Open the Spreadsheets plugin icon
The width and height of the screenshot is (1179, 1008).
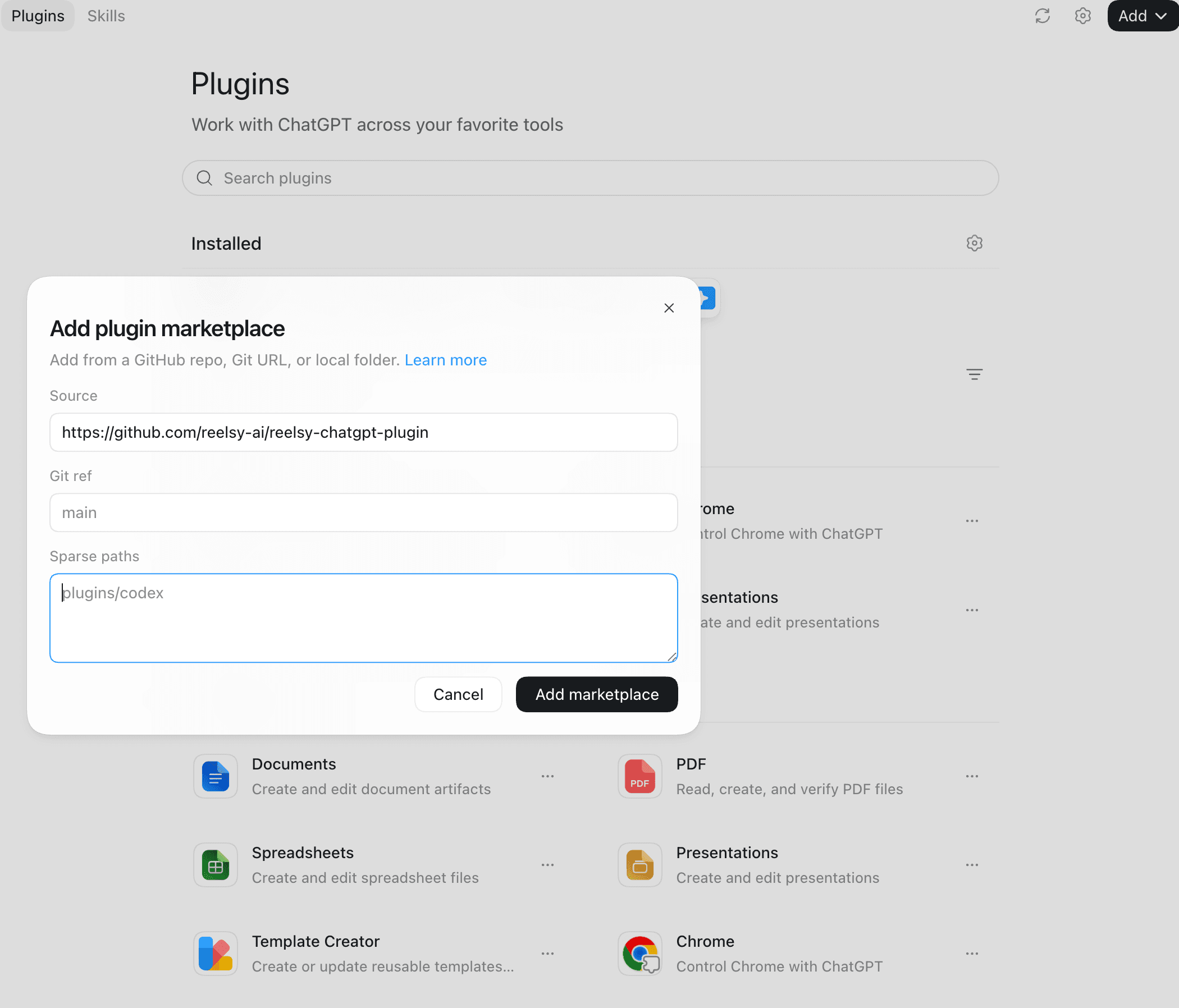pyautogui.click(x=216, y=865)
